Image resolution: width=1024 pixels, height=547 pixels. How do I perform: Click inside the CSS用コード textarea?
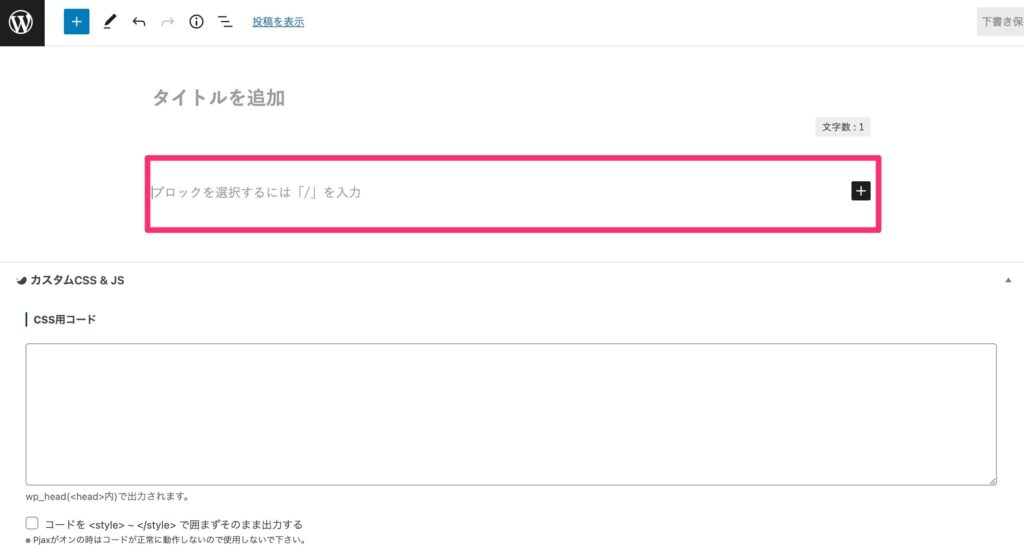(x=511, y=414)
